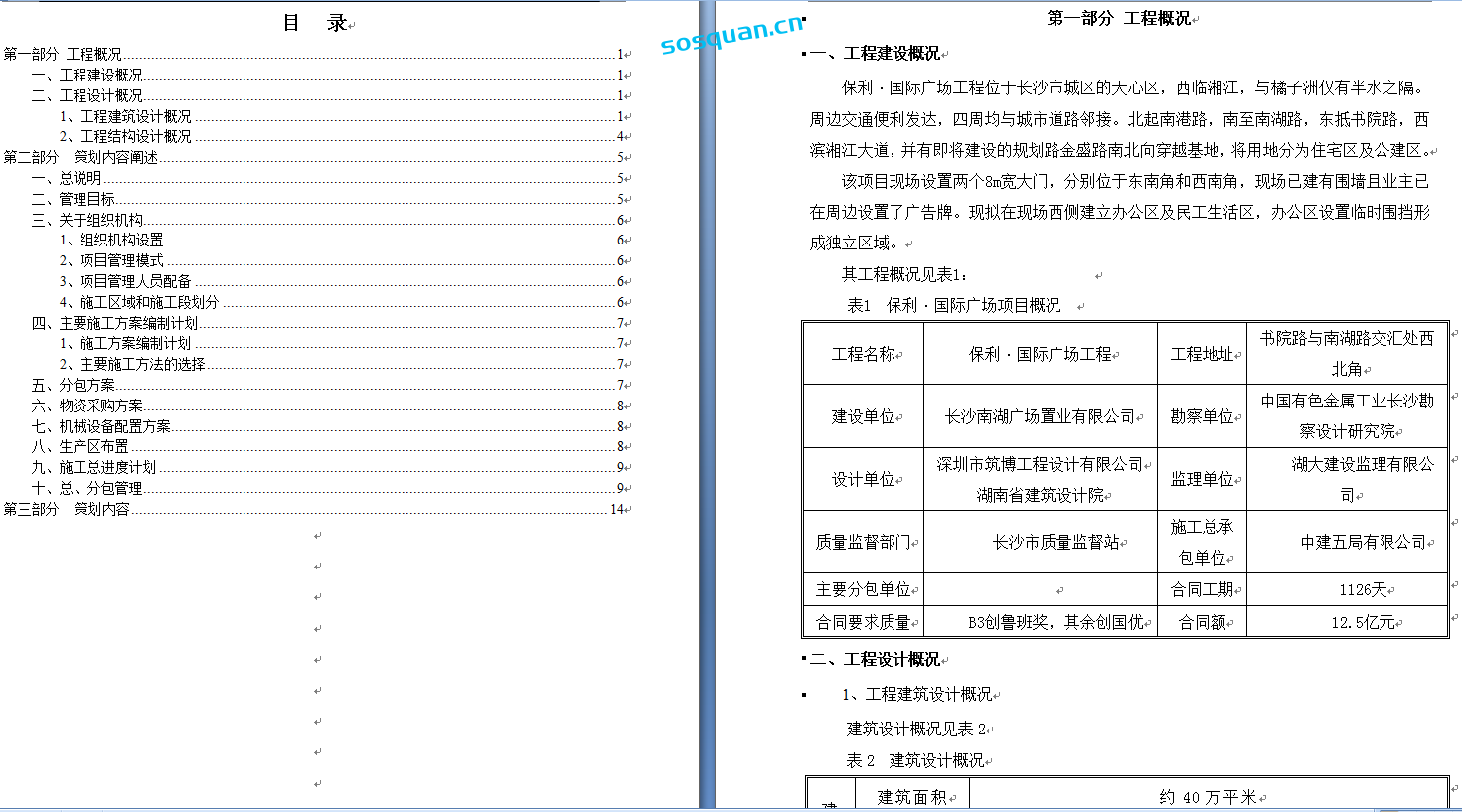
Task: Click the 二、工程设计概况 heading on right page
Action: [x=875, y=659]
